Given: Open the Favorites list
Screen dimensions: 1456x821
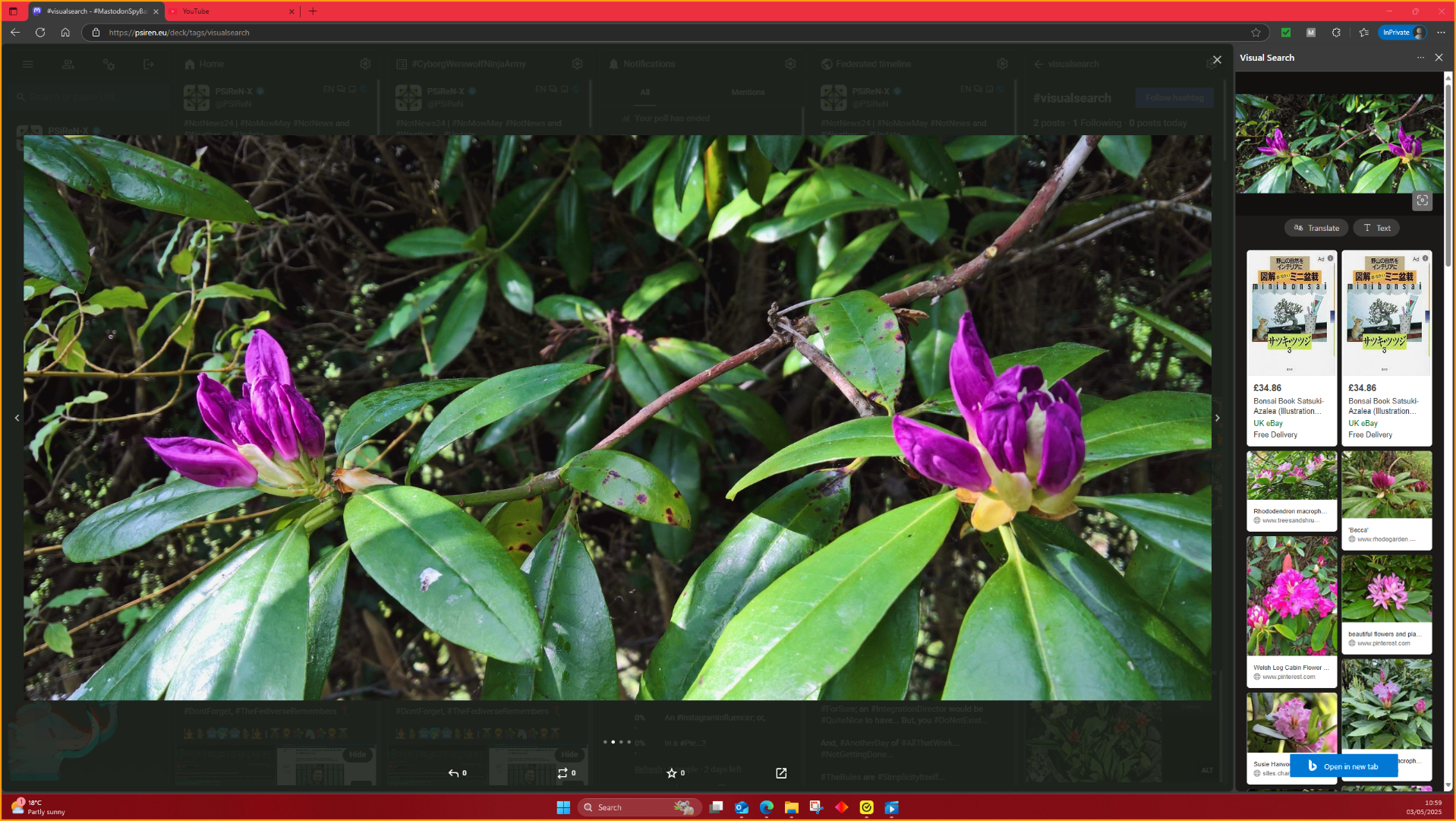Looking at the screenshot, I should pyautogui.click(x=1364, y=33).
